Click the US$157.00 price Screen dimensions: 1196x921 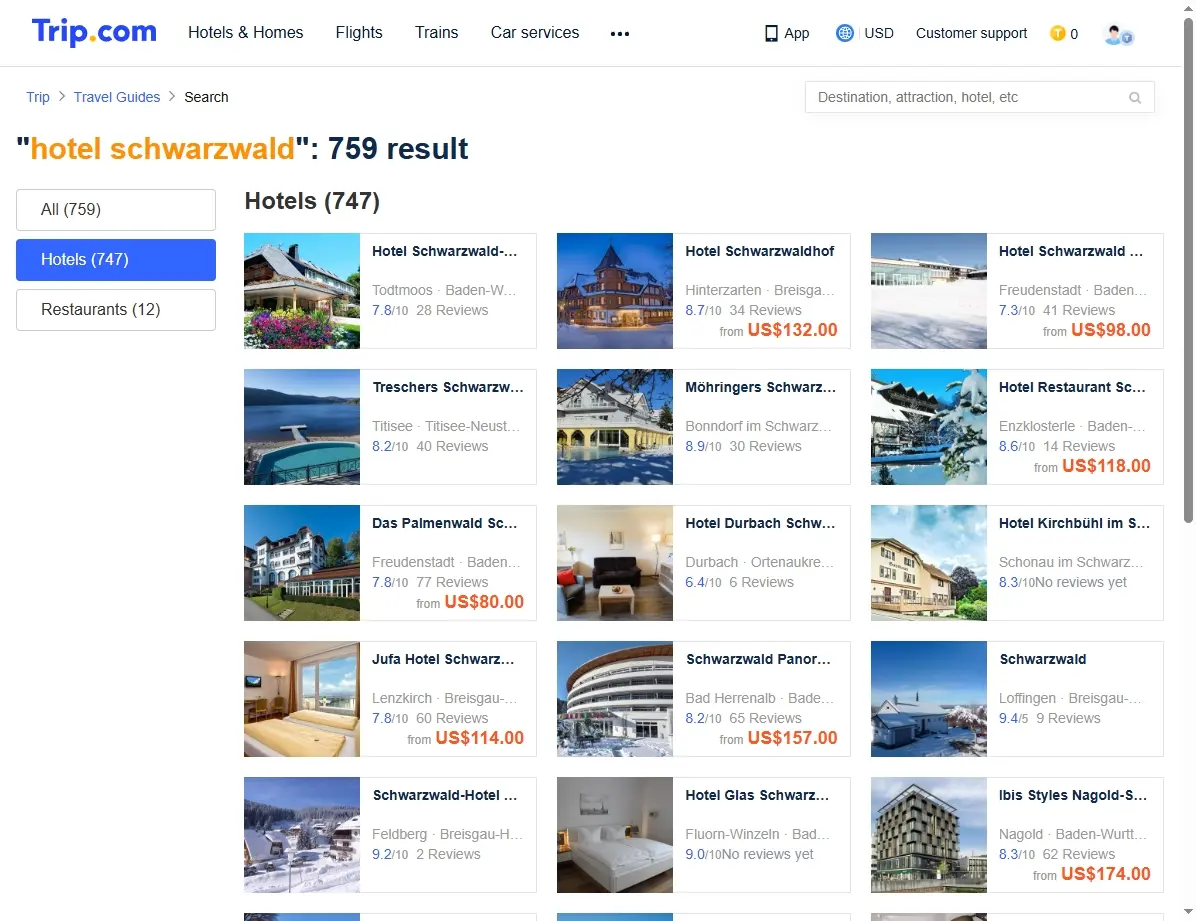pos(793,738)
